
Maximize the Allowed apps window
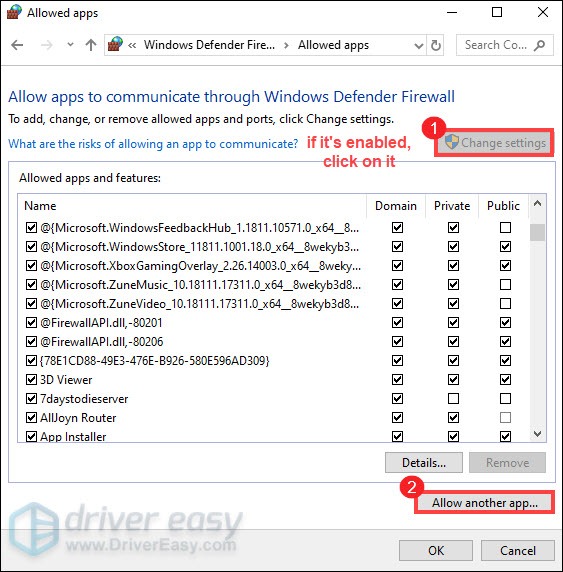click(497, 12)
